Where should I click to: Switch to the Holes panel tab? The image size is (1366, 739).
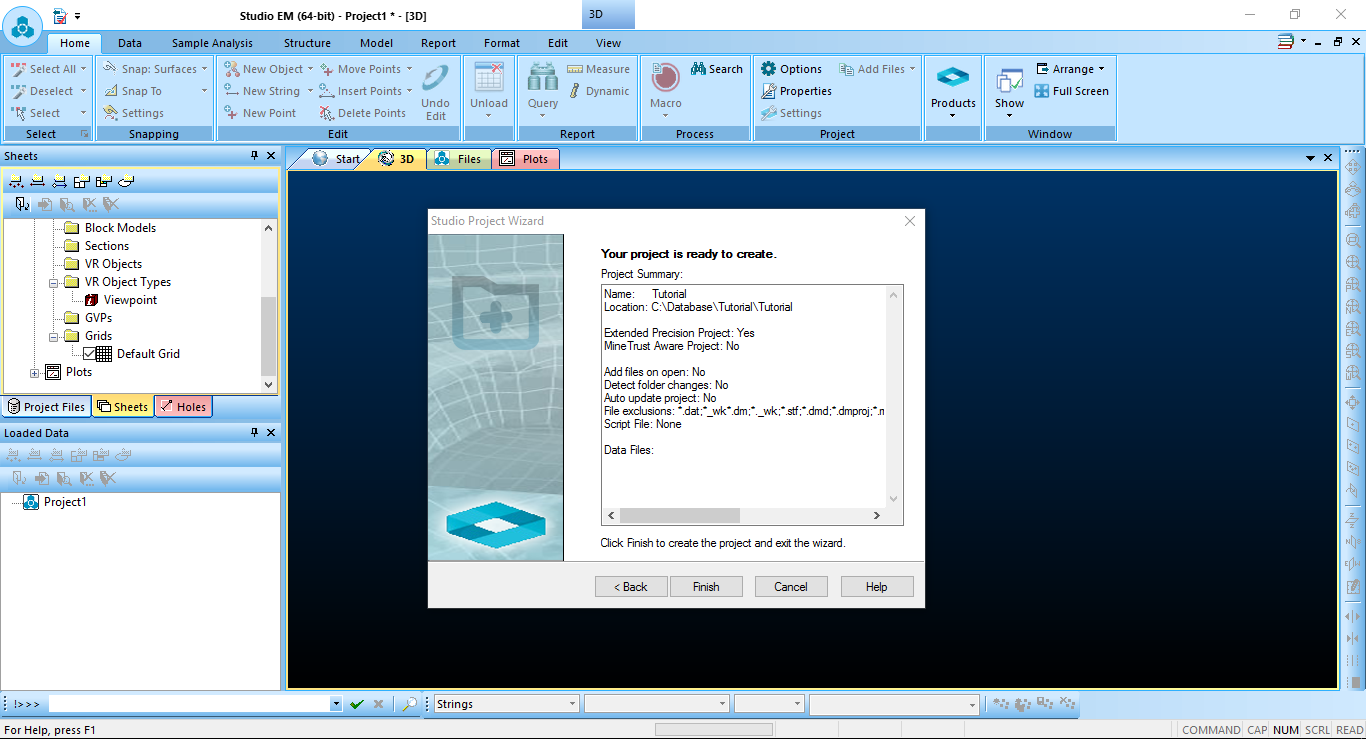(x=182, y=407)
